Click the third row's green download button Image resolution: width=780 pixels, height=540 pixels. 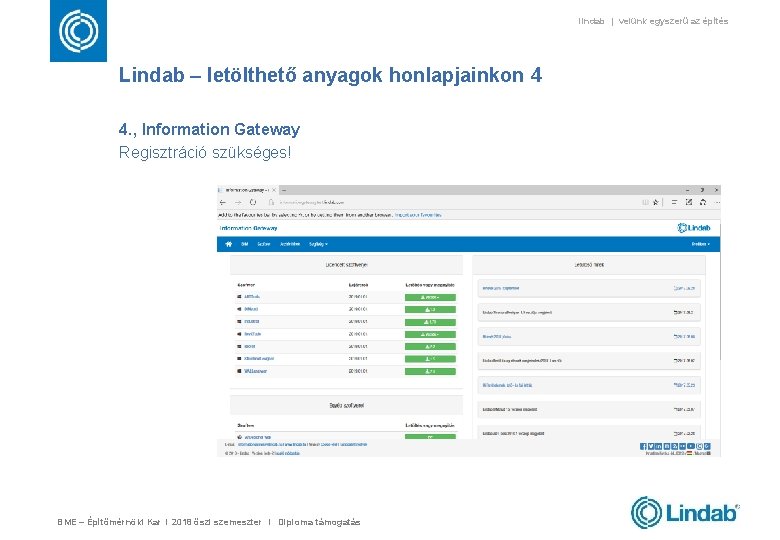coord(430,322)
